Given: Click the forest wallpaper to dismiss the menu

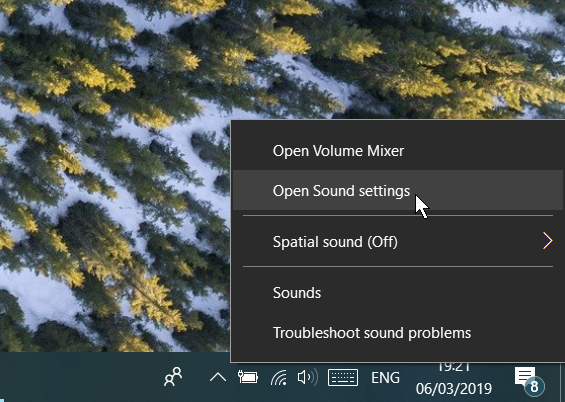Looking at the screenshot, I should pyautogui.click(x=108, y=180).
